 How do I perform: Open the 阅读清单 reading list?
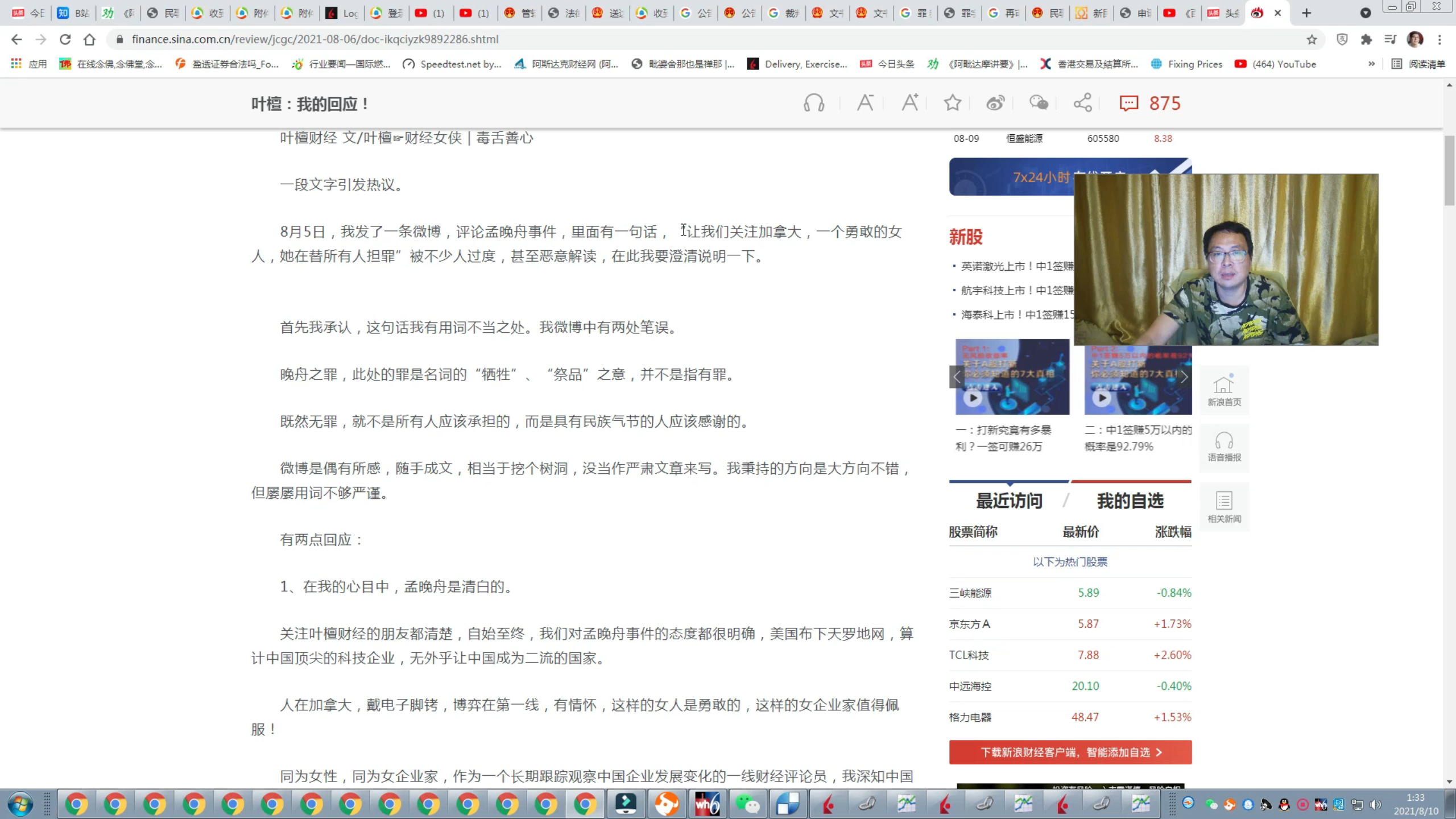point(1418,64)
